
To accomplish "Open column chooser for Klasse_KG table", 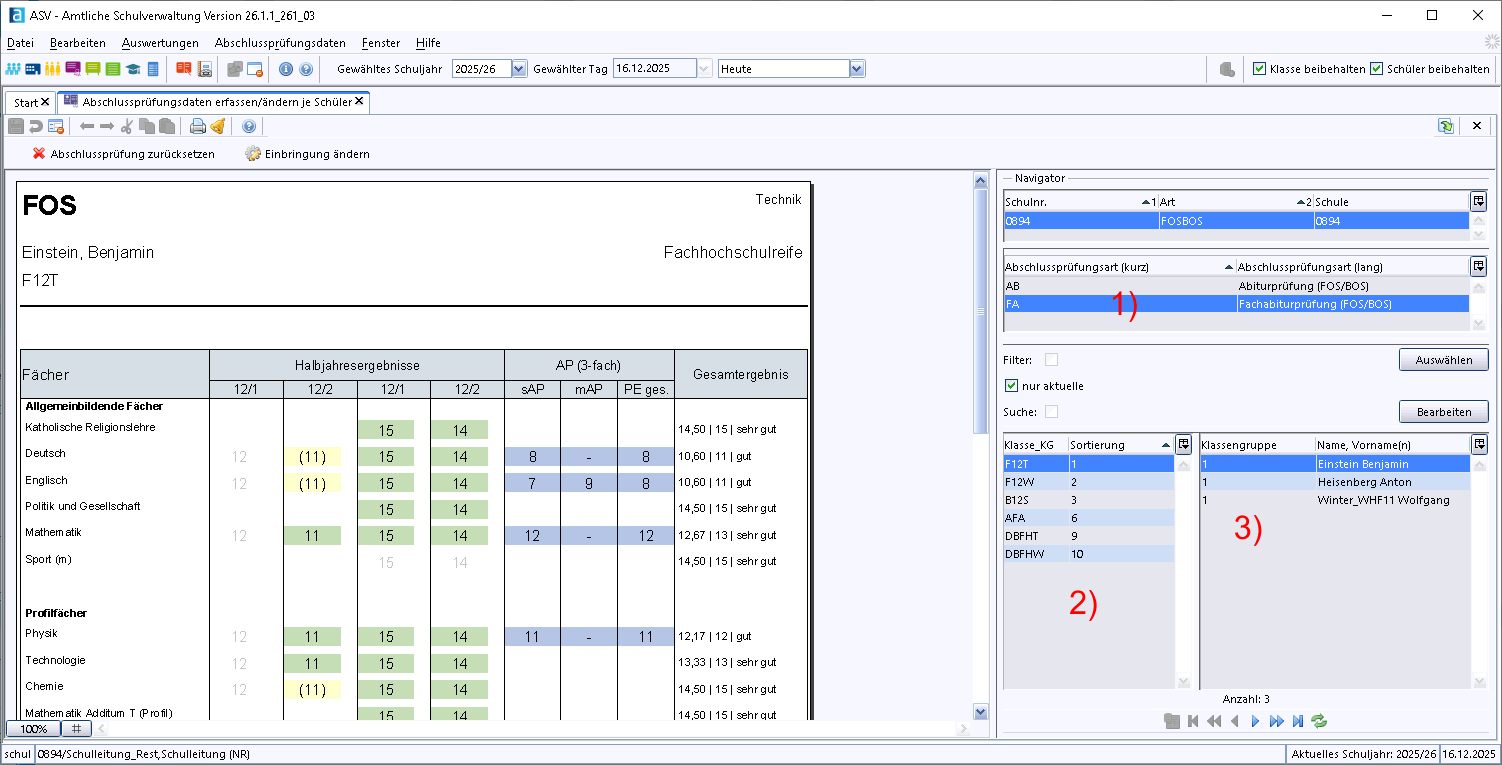I will [x=1183, y=444].
